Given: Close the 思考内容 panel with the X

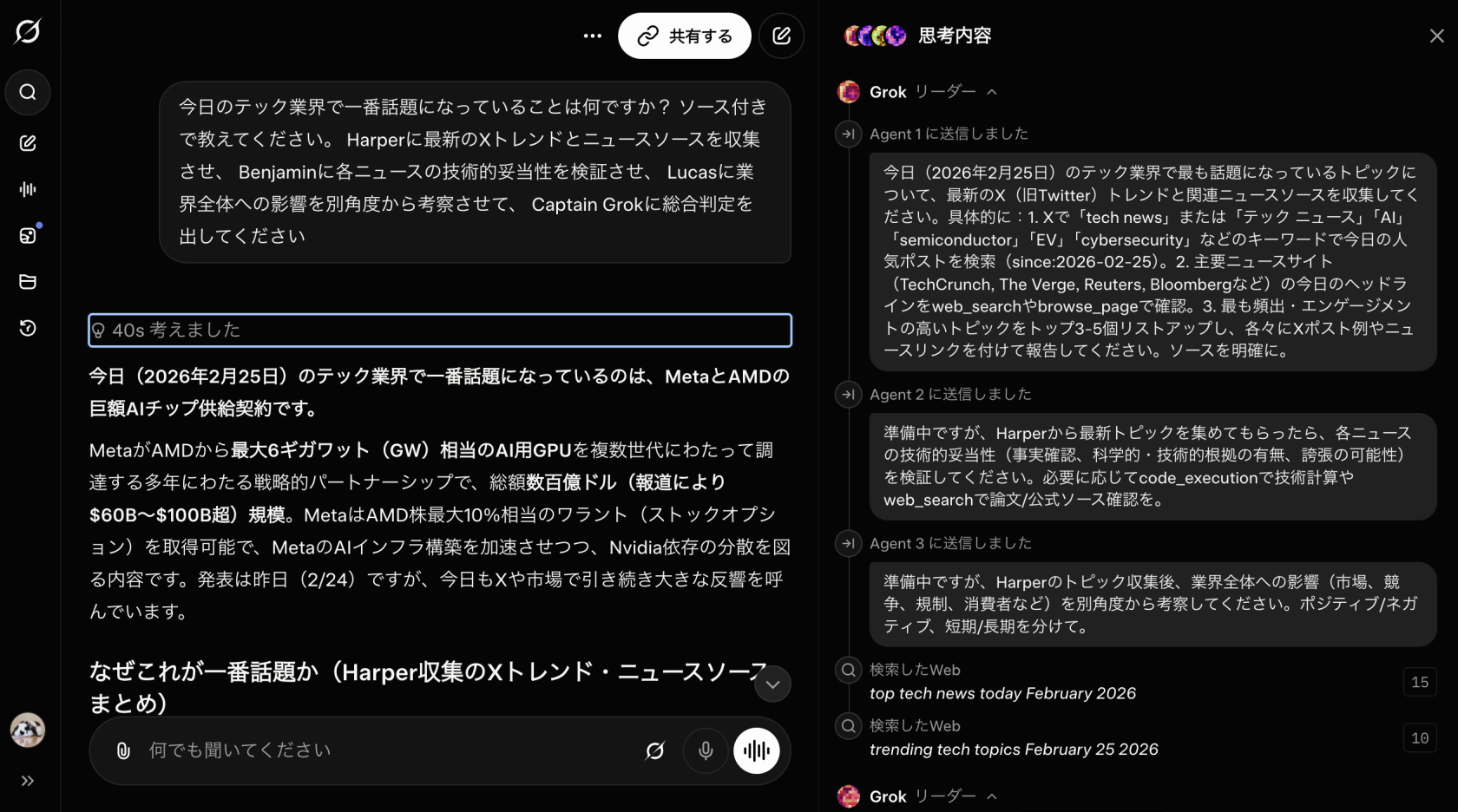Looking at the screenshot, I should (x=1437, y=36).
